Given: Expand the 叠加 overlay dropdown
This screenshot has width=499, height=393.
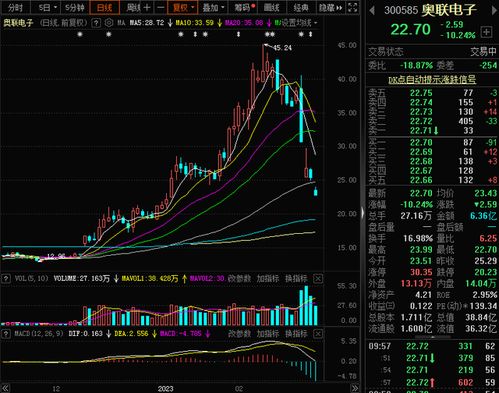Looking at the screenshot, I should [213, 7].
